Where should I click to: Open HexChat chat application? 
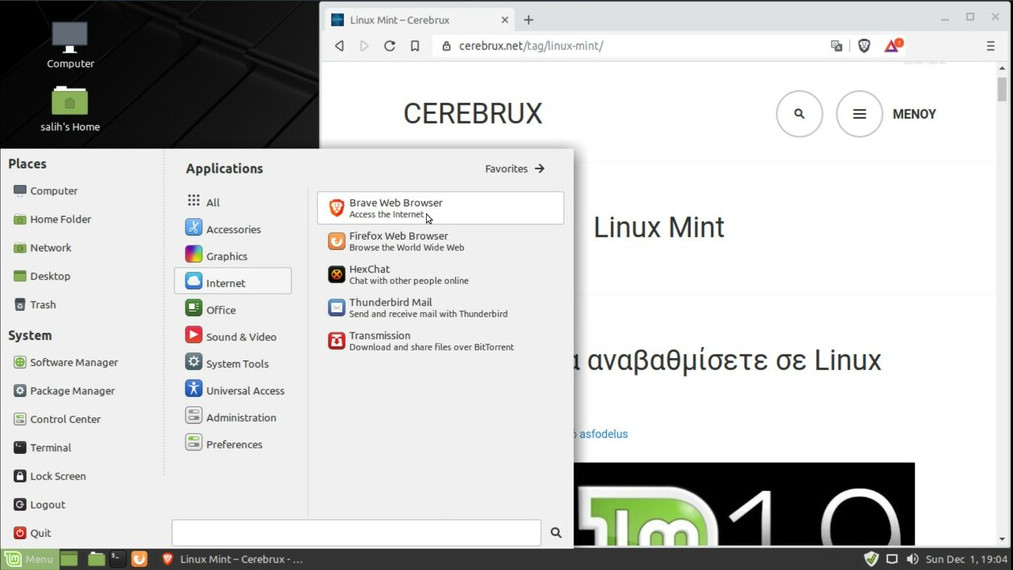click(x=440, y=274)
